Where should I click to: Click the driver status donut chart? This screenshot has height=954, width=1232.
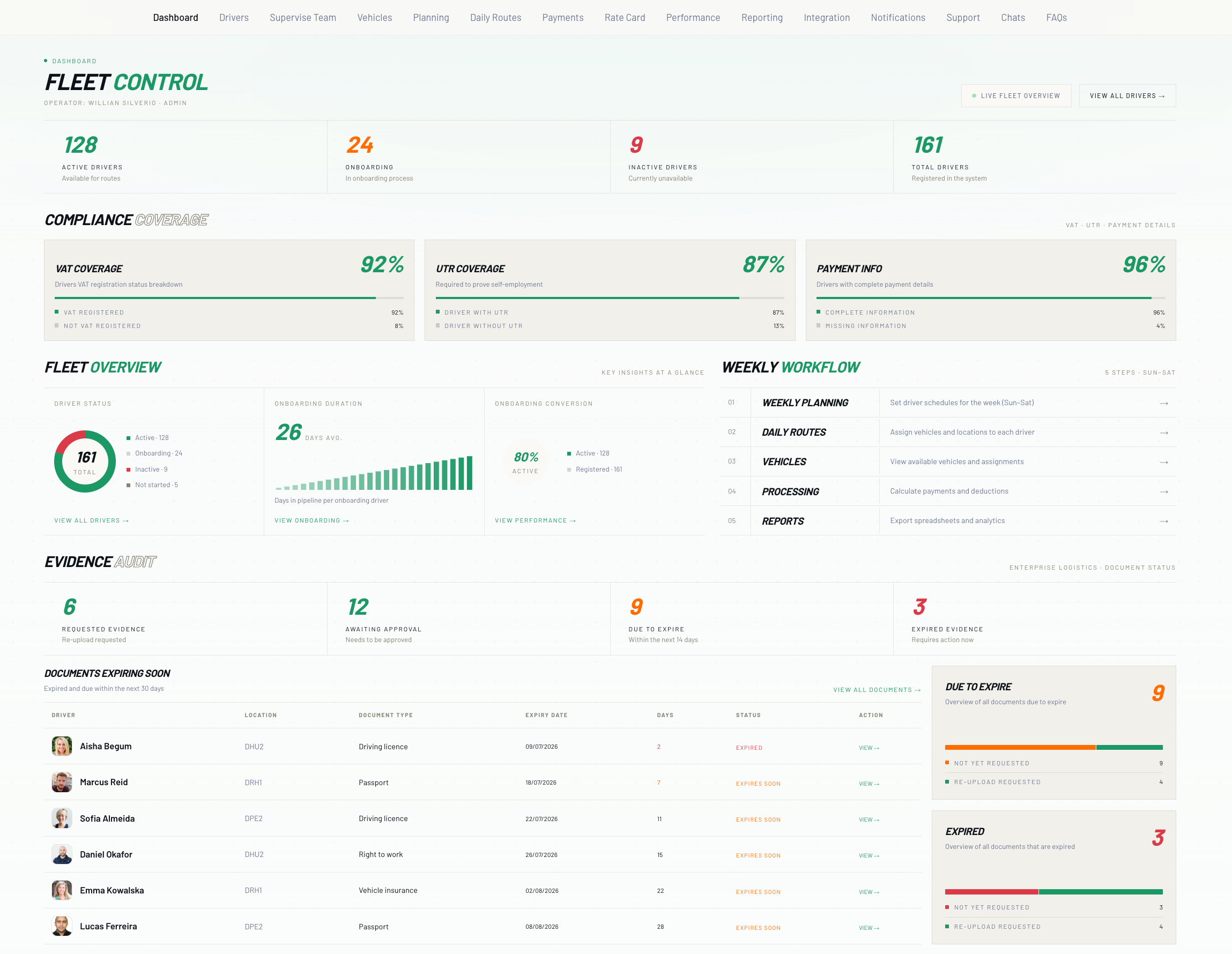(x=85, y=461)
